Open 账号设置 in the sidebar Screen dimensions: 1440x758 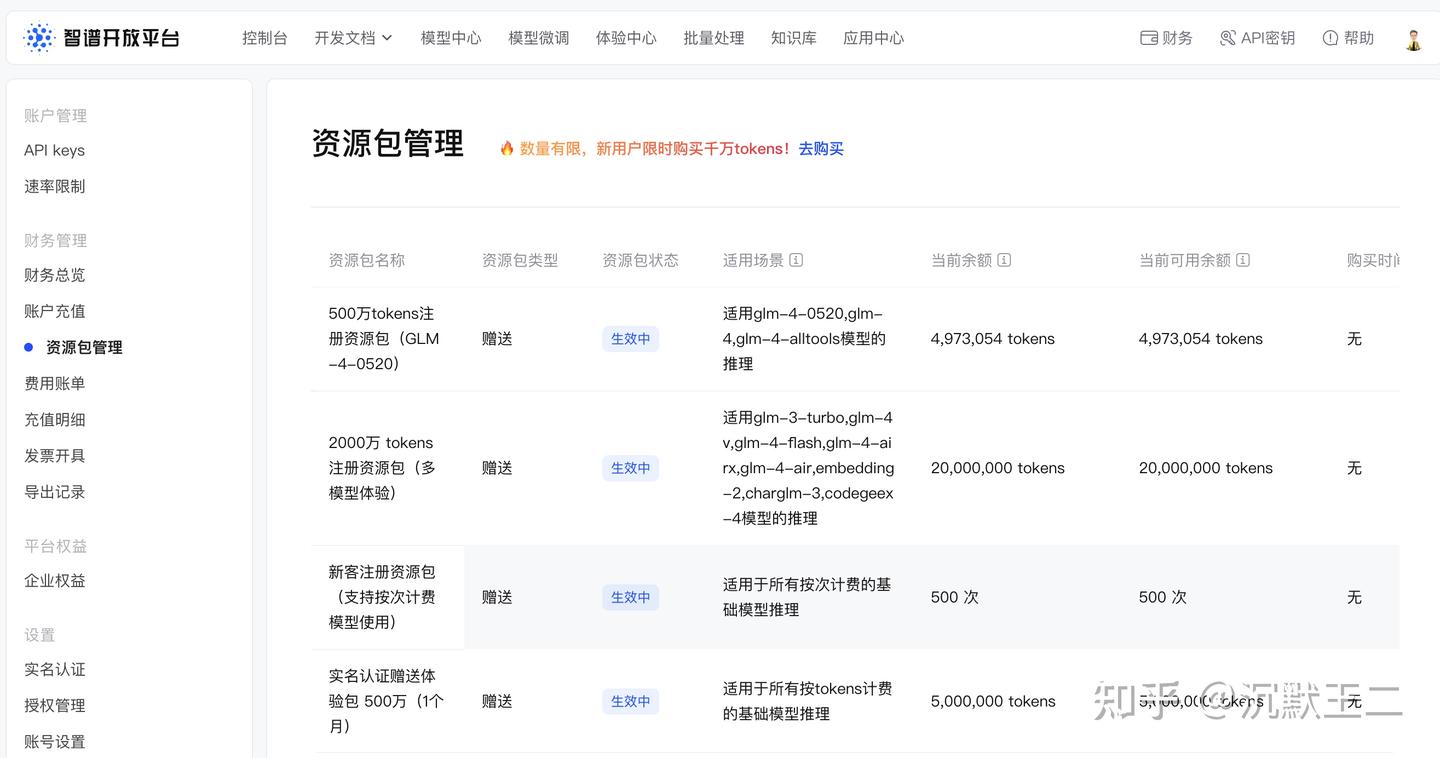tap(55, 741)
